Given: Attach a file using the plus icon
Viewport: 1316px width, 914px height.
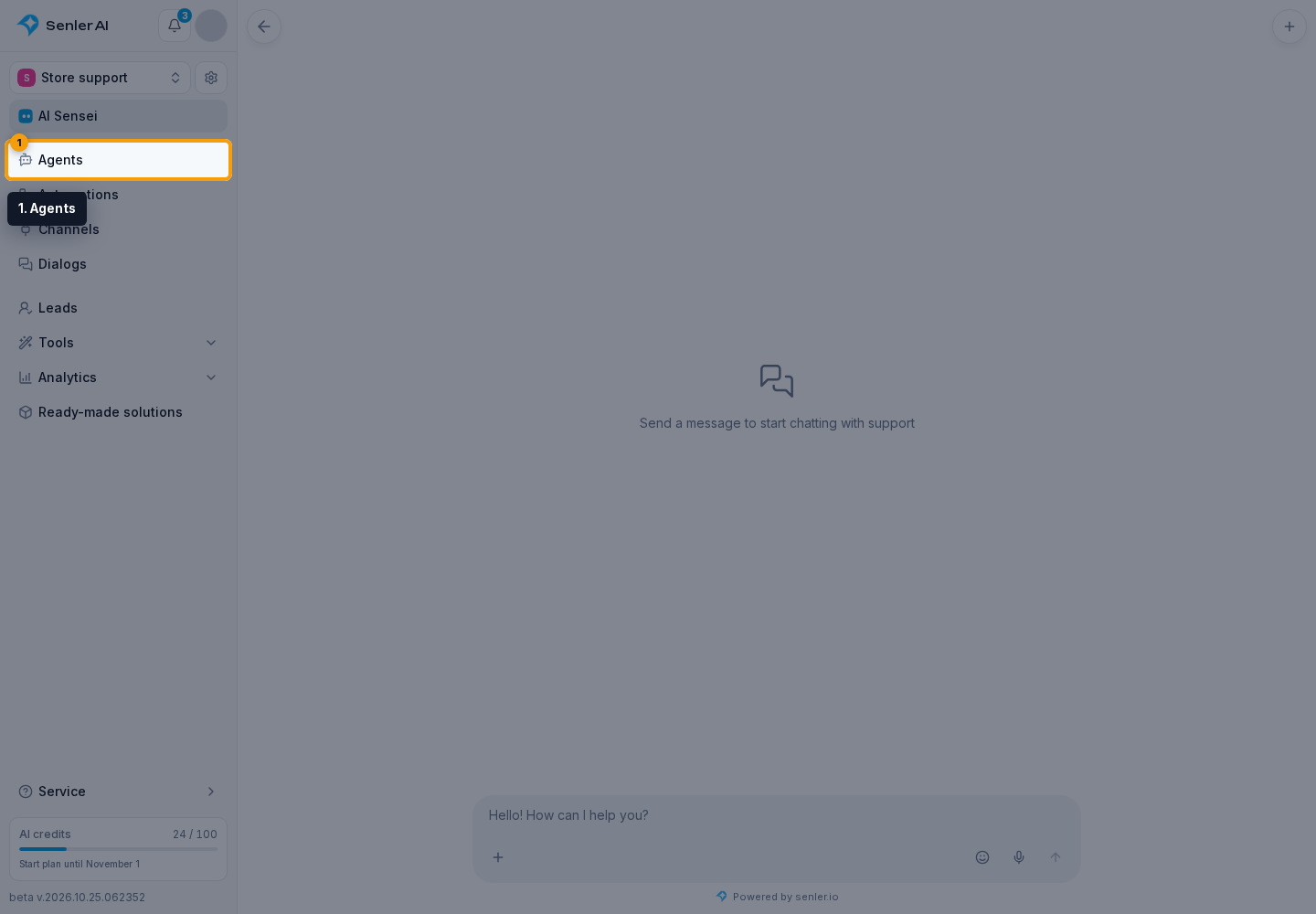Looking at the screenshot, I should (x=498, y=857).
